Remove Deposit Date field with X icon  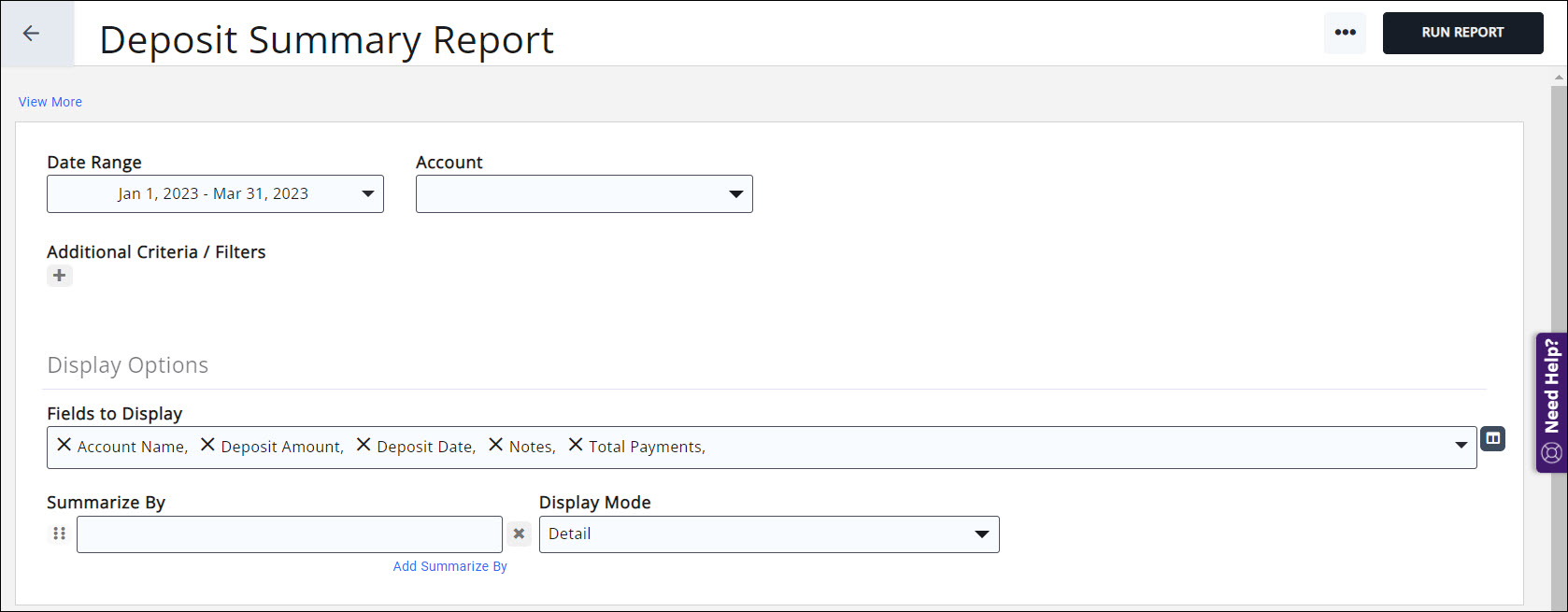(363, 445)
